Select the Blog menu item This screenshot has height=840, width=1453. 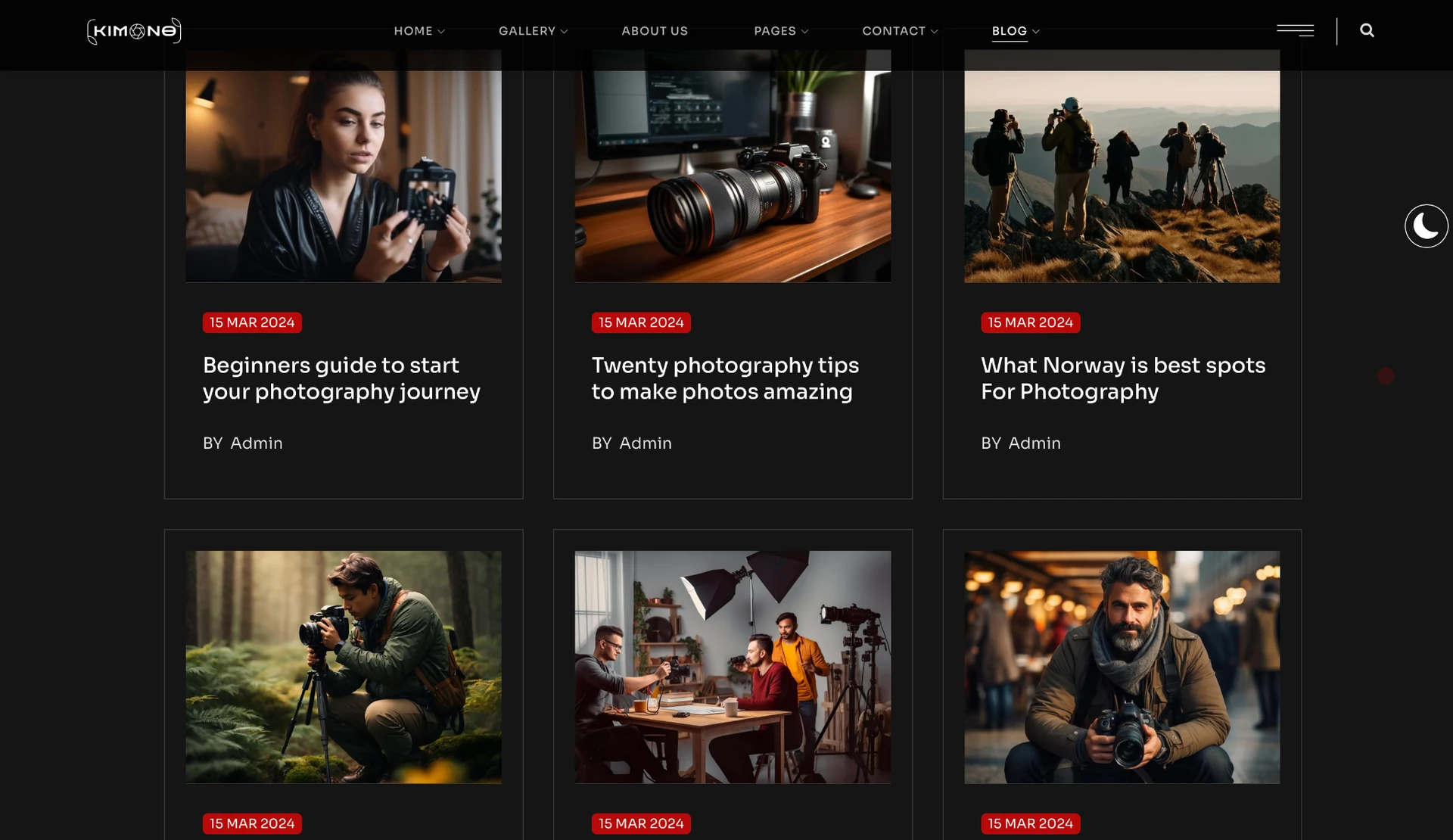point(1010,31)
